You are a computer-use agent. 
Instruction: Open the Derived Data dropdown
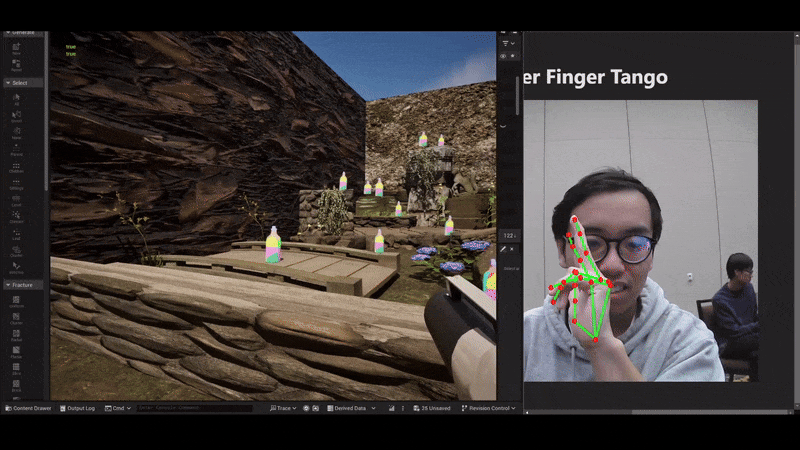coord(352,408)
